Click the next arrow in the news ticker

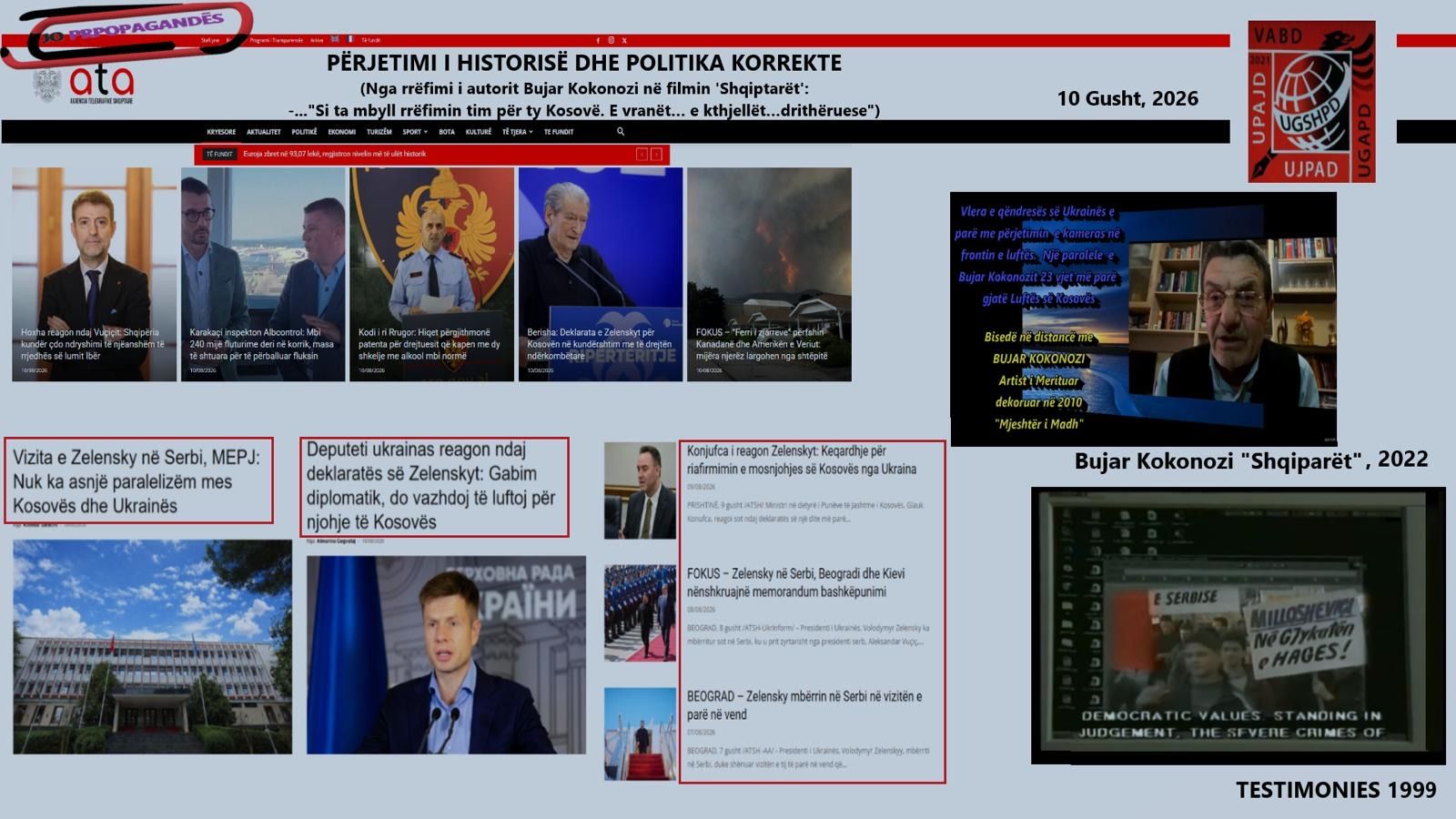[x=656, y=155]
